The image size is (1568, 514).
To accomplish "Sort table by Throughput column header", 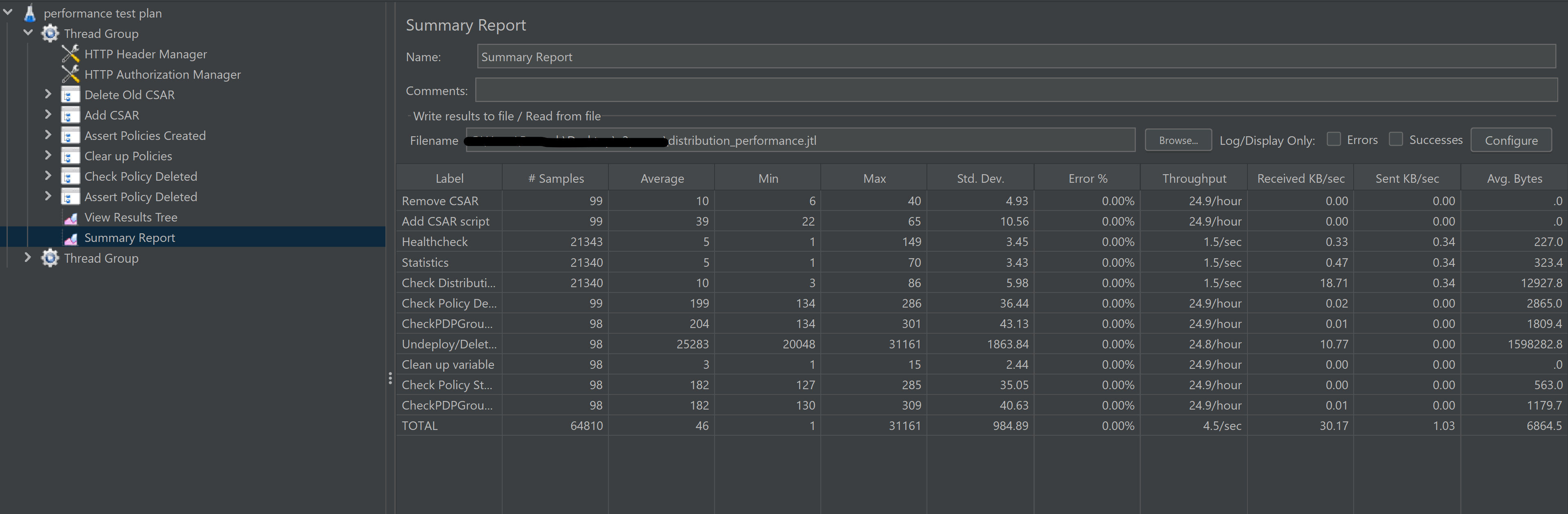I will [1194, 178].
